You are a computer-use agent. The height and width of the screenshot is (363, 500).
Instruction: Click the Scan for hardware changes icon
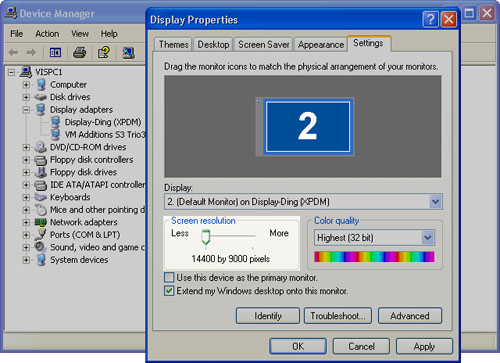[128, 52]
